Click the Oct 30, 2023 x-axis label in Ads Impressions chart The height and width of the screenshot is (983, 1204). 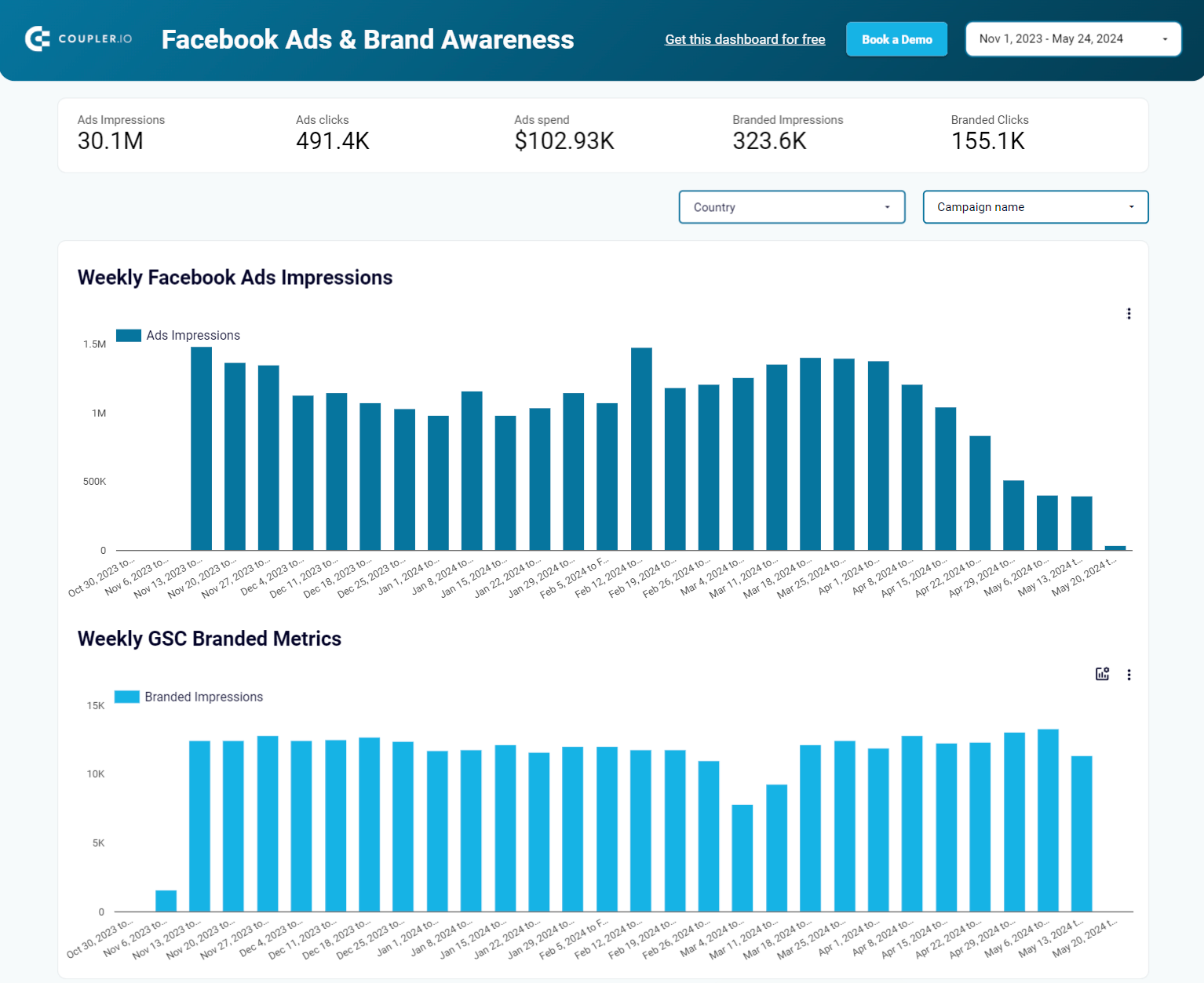pos(102,578)
